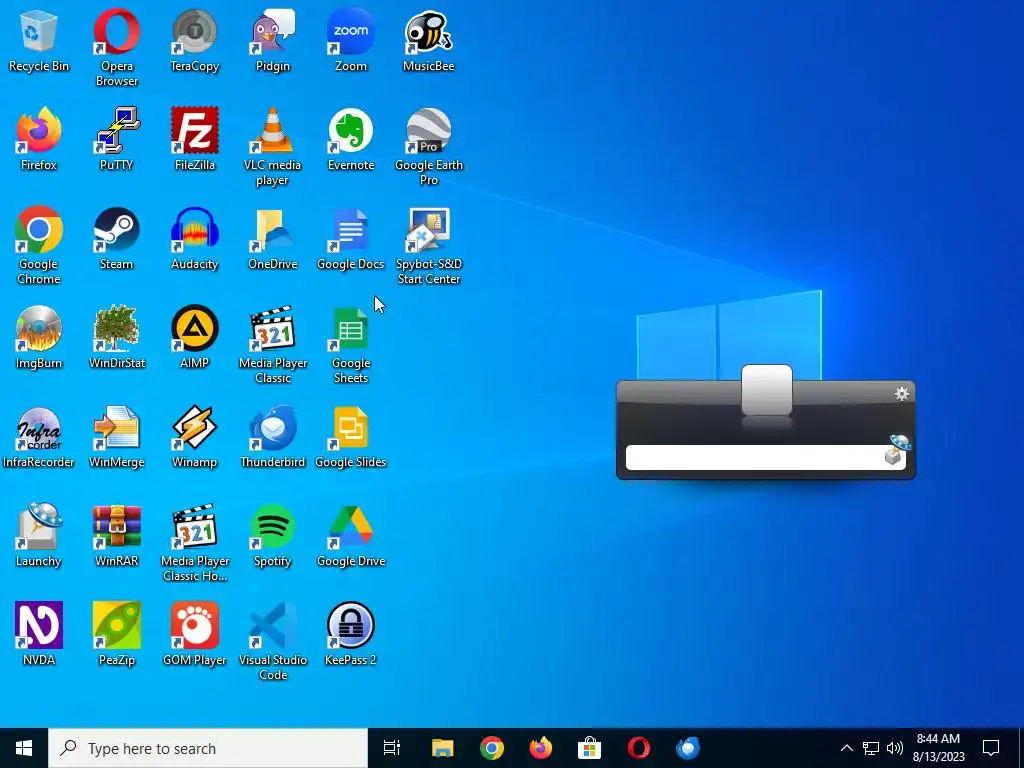Launch Opera from the taskbar
The image size is (1024, 768).
(639, 748)
